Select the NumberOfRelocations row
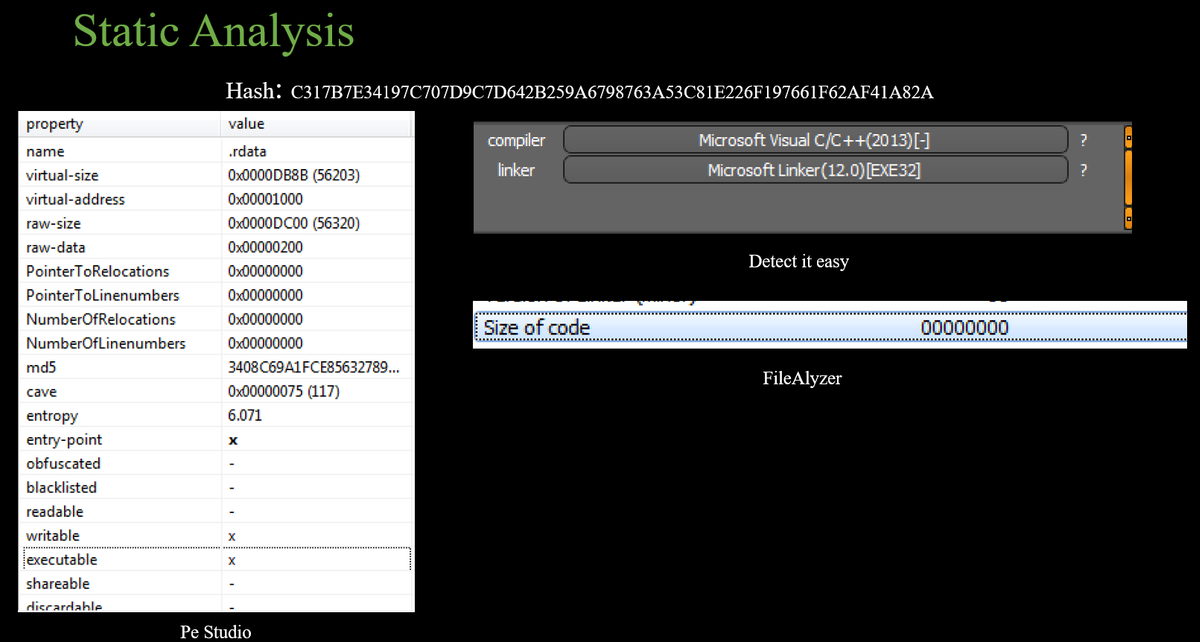Screen dimensions: 1200x642 (x=216, y=320)
